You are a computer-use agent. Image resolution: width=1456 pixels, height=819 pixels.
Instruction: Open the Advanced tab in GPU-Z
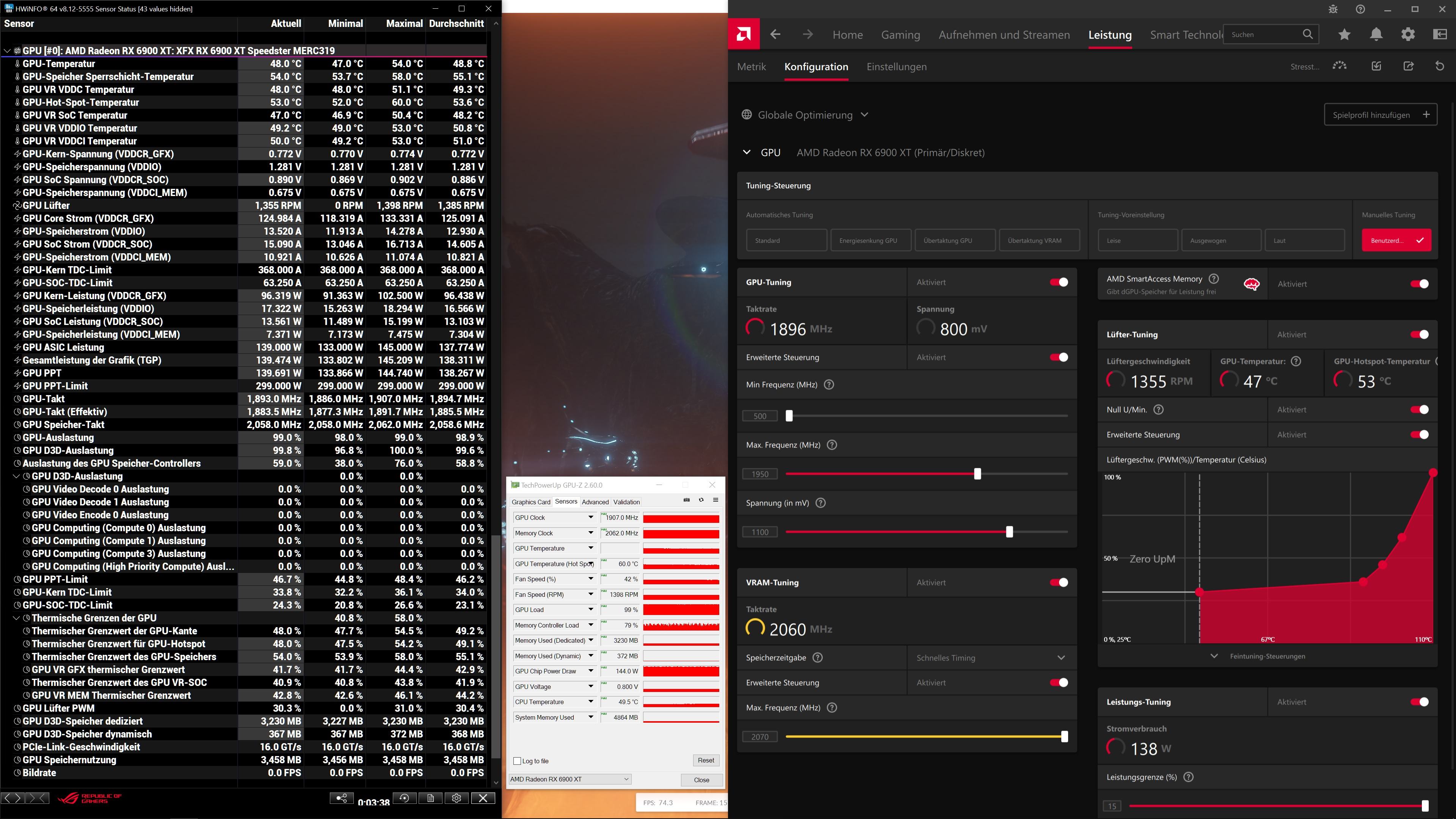pyautogui.click(x=595, y=502)
